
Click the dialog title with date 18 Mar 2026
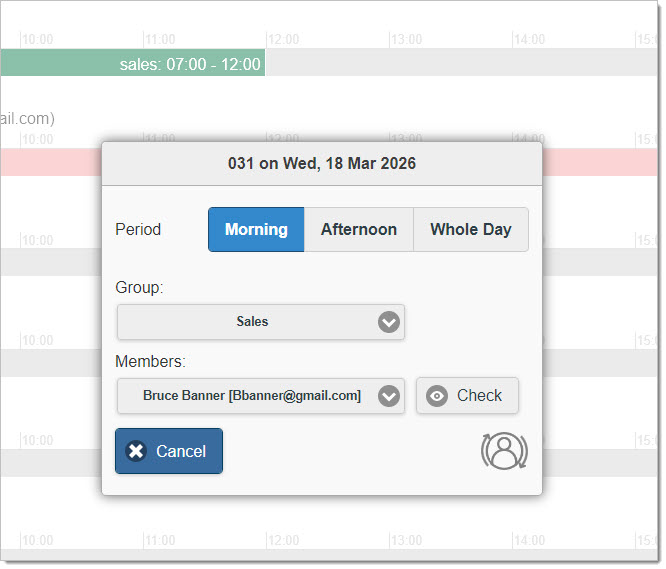322,163
